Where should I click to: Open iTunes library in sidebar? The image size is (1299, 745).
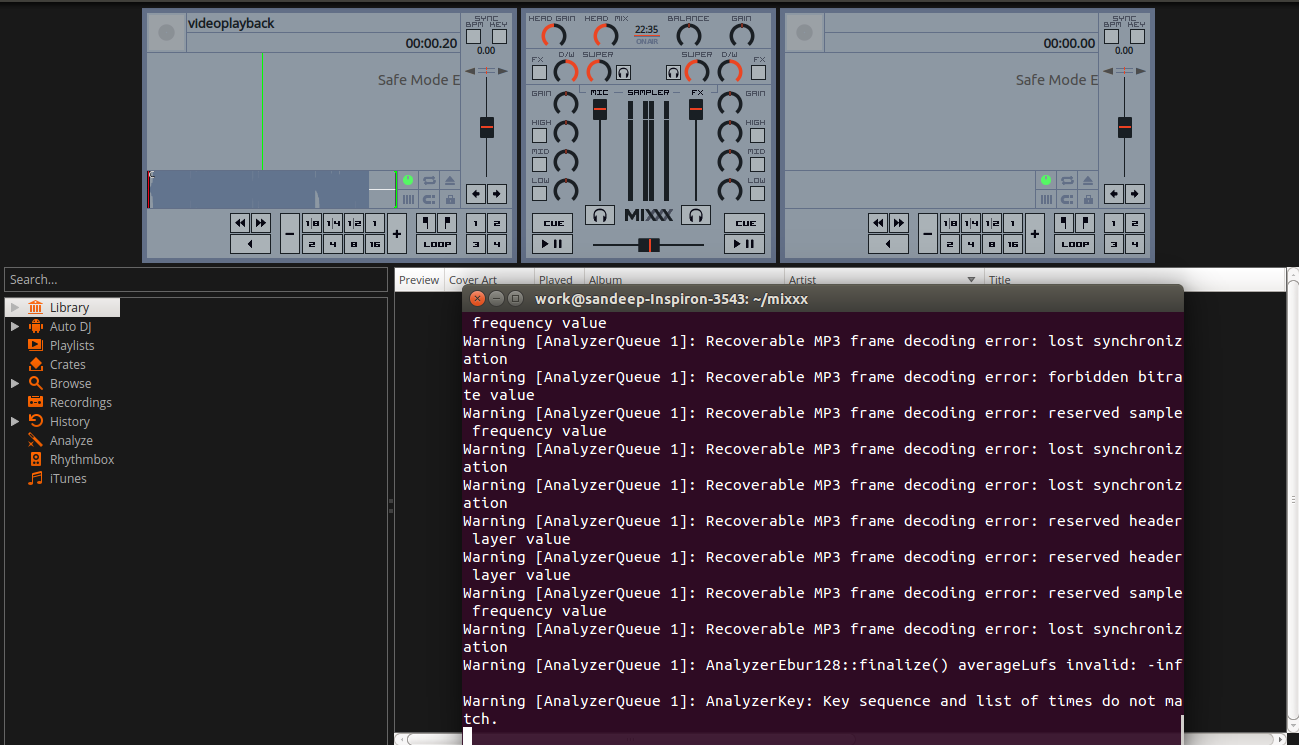68,478
